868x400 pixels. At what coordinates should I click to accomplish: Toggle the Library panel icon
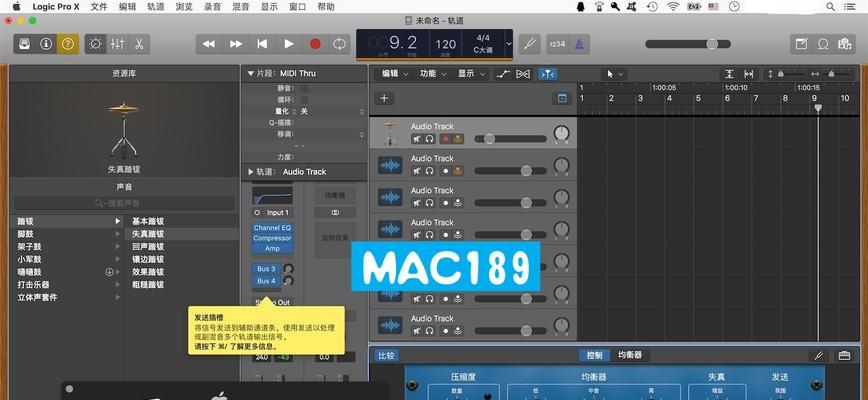(x=24, y=44)
